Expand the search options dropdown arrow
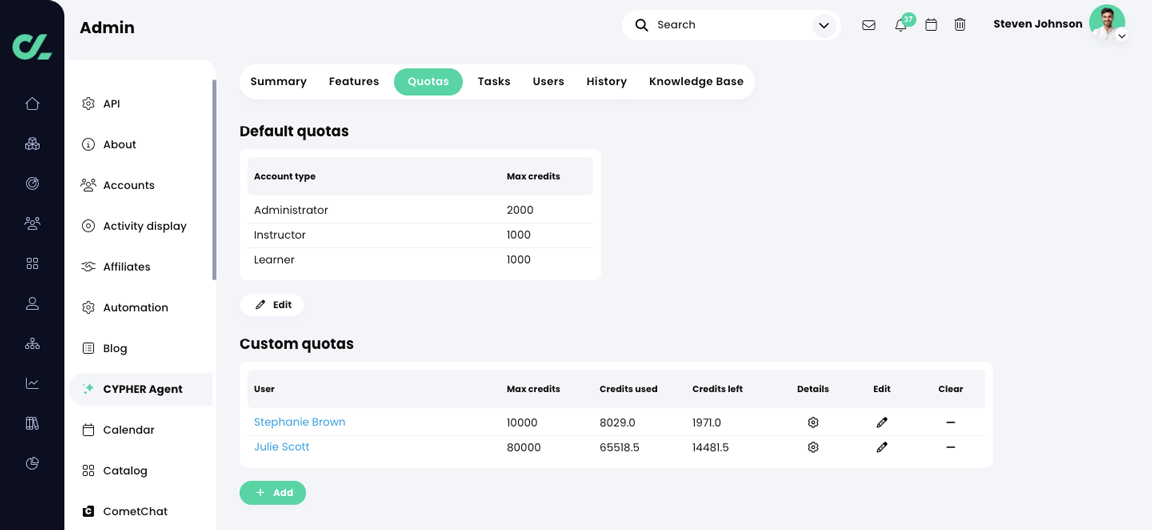1152x530 pixels. [824, 26]
